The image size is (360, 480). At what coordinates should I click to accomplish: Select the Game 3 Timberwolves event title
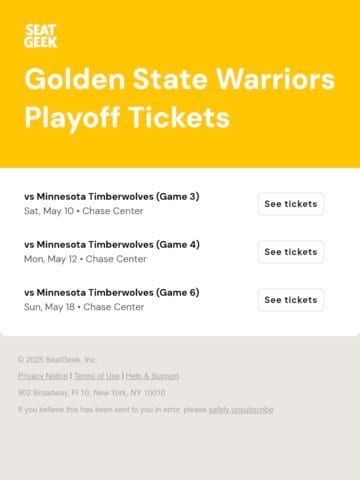click(112, 196)
